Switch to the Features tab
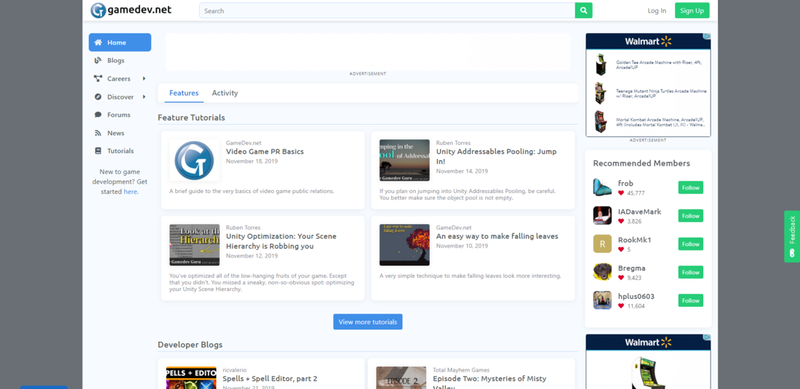 coord(184,93)
